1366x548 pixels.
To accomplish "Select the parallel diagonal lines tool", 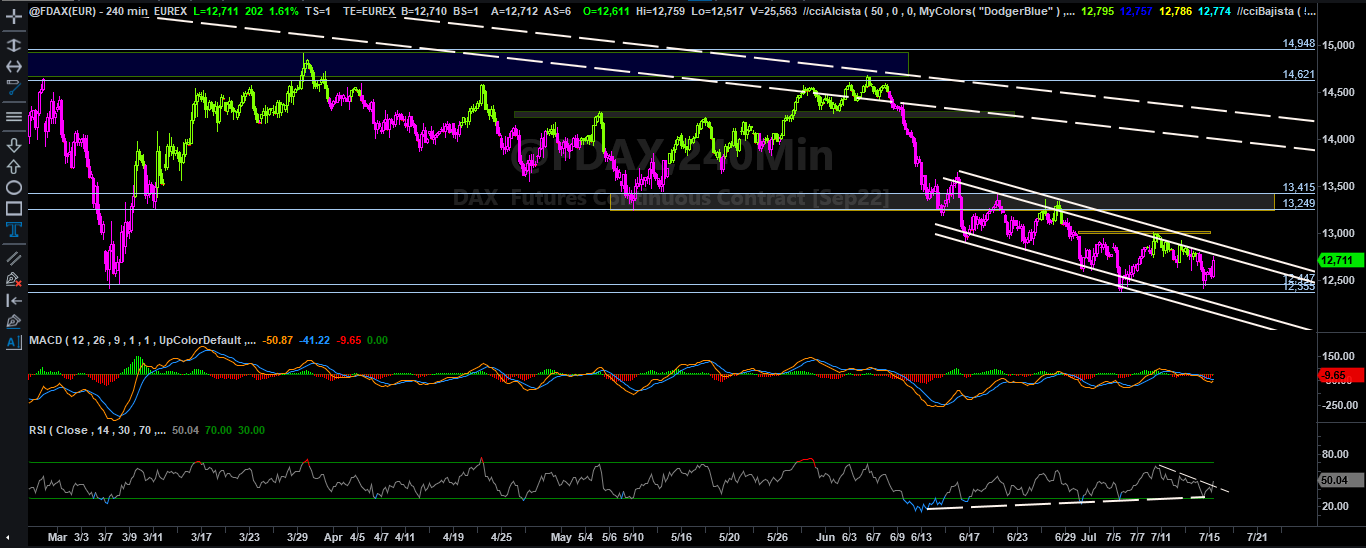I will tap(13, 258).
